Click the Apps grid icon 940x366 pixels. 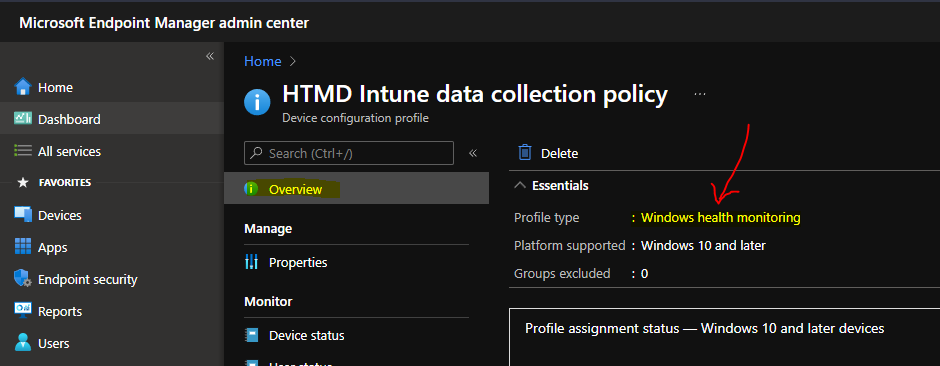tap(23, 247)
